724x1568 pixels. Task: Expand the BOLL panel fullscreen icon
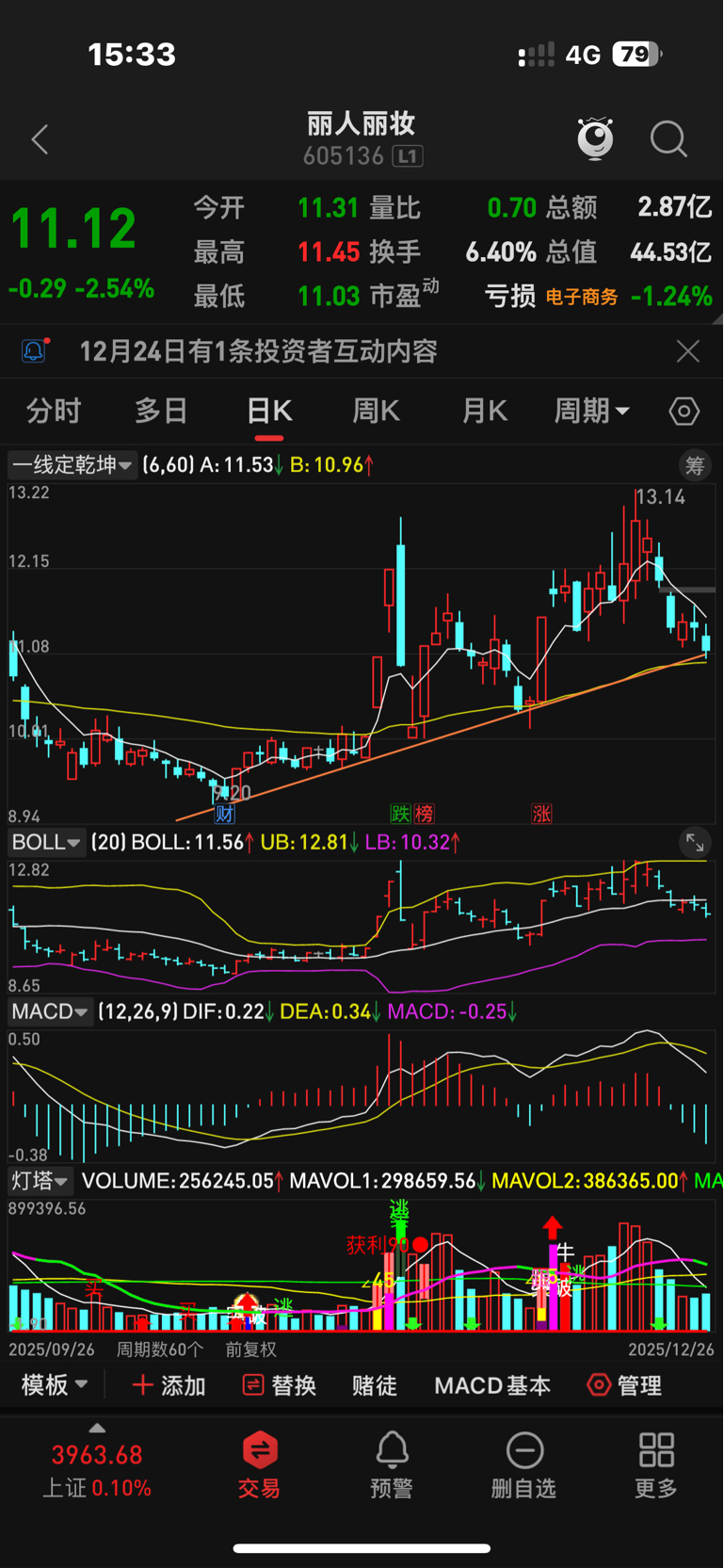(x=695, y=843)
